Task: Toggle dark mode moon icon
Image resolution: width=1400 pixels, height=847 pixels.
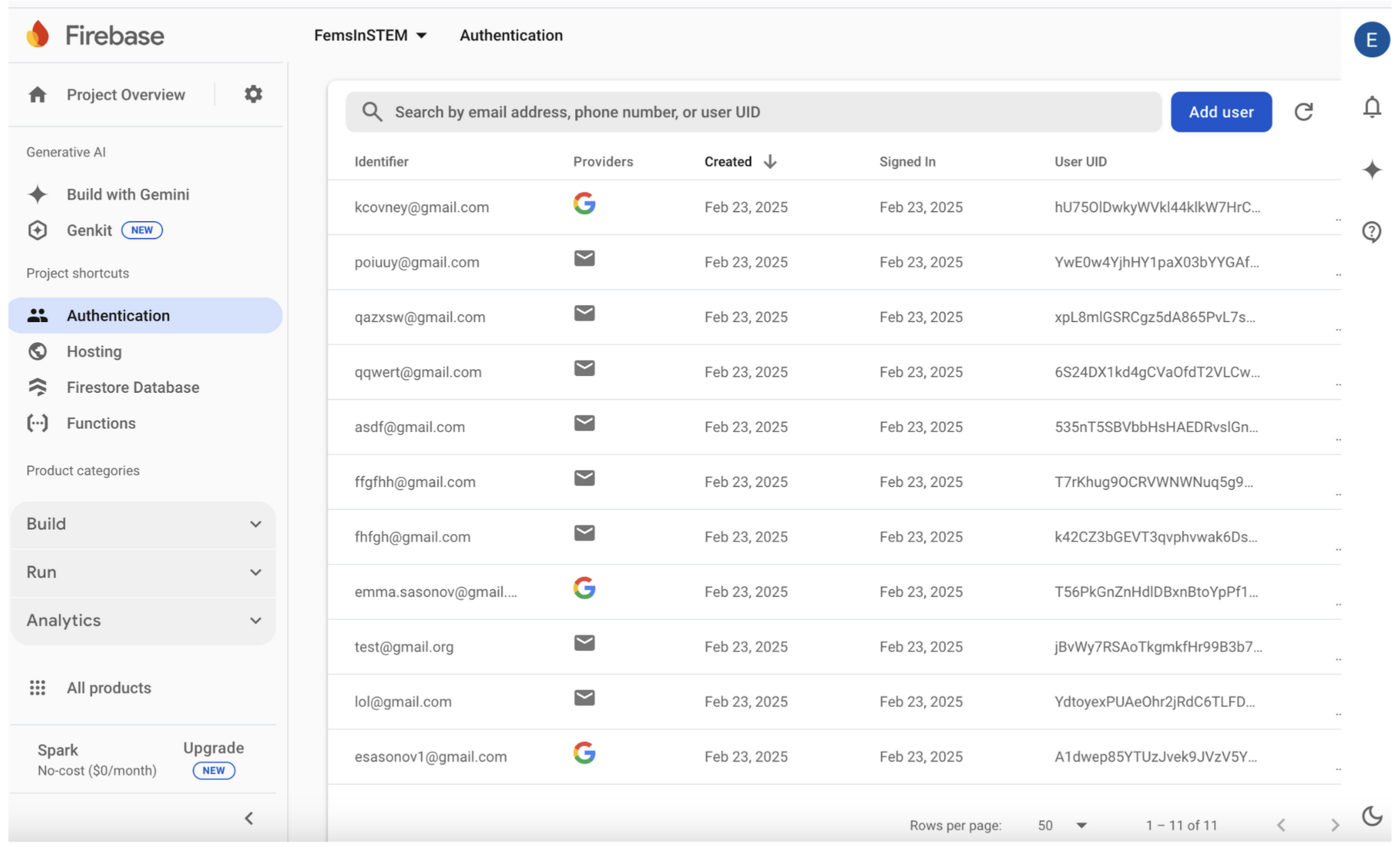Action: point(1371,816)
